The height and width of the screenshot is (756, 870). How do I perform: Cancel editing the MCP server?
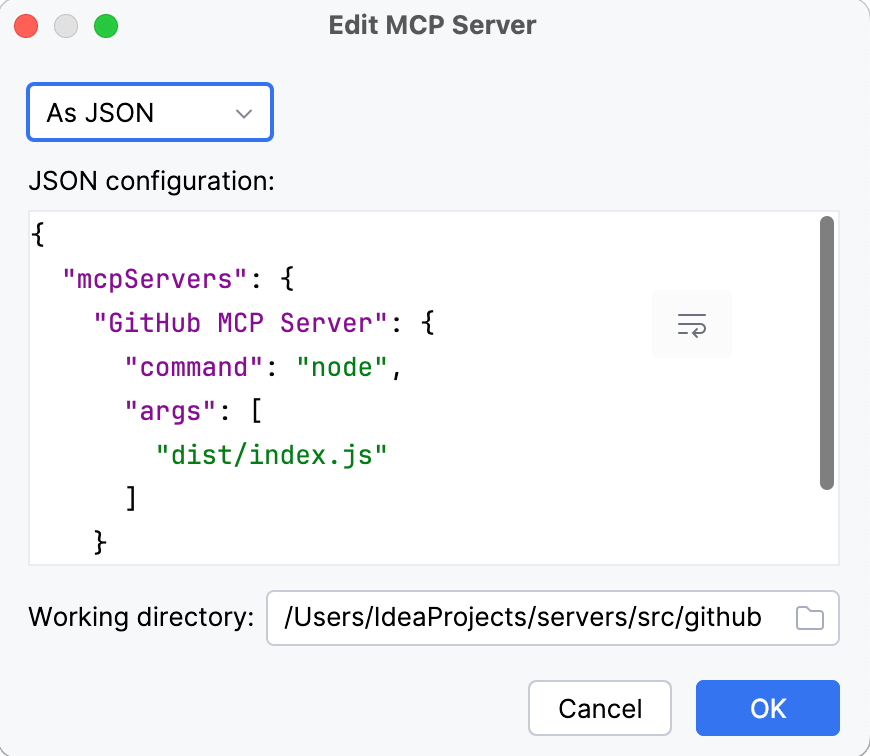[x=599, y=708]
